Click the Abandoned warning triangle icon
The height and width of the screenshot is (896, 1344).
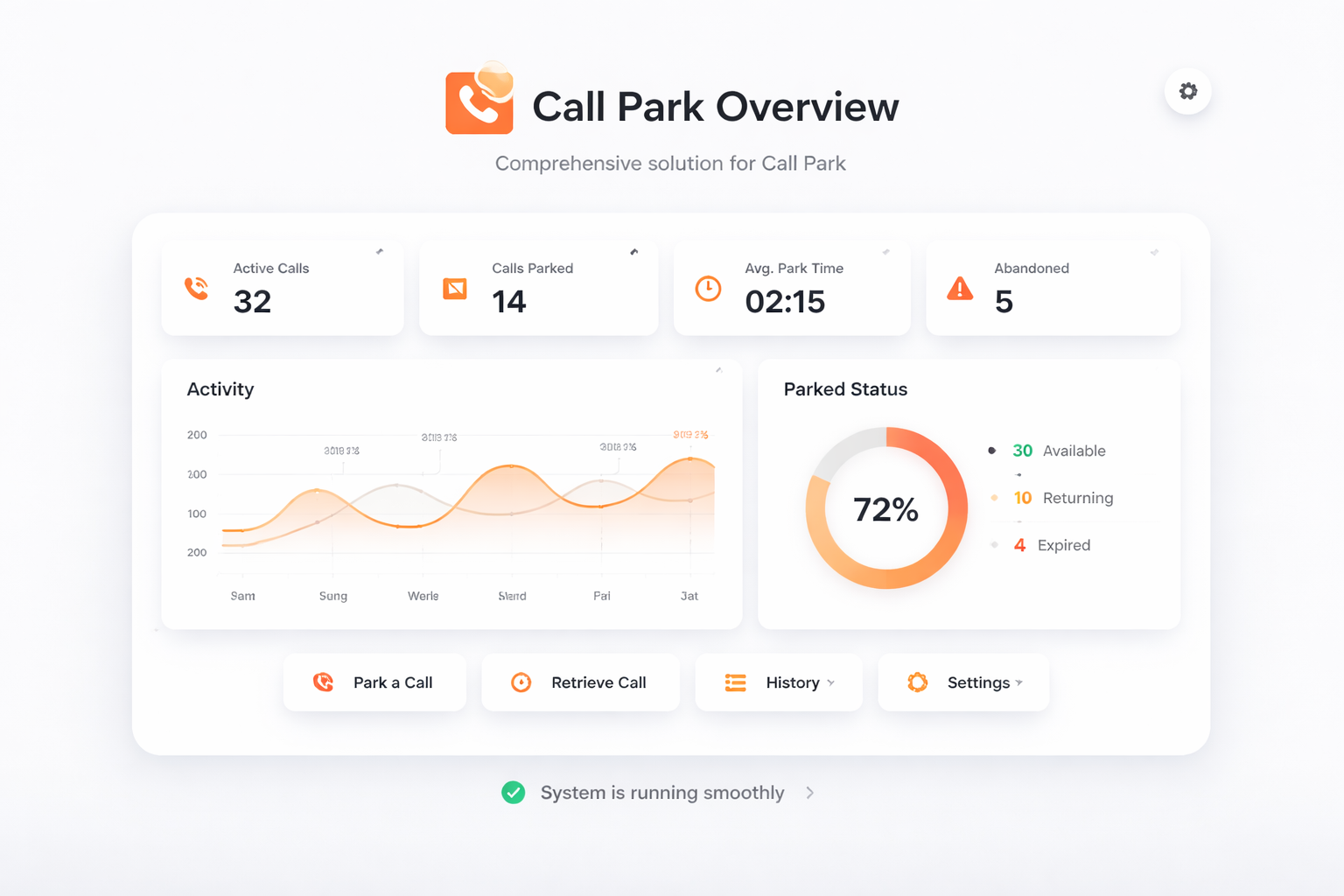point(960,289)
